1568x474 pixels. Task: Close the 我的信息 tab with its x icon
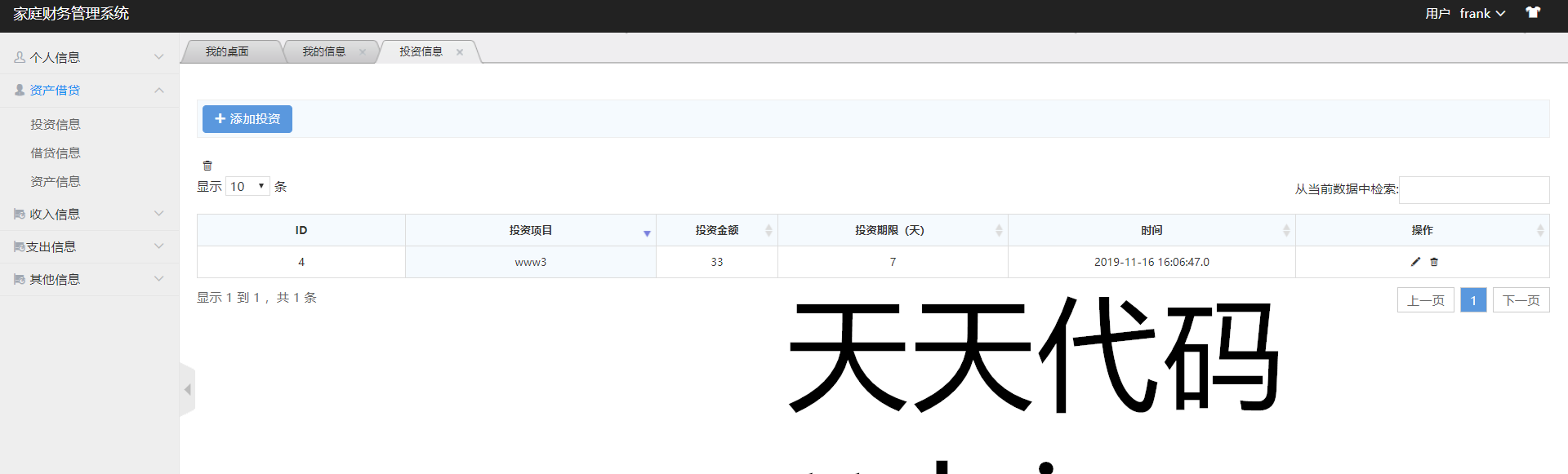[x=363, y=52]
